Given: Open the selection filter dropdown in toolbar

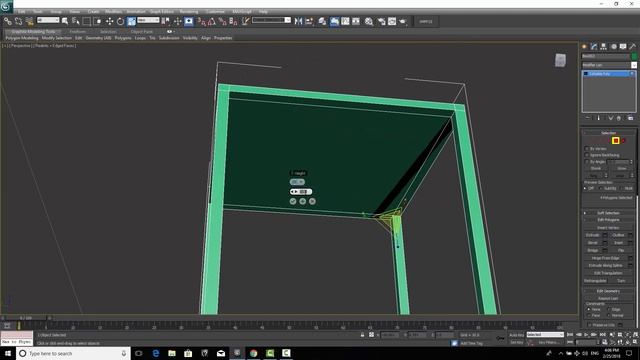Looking at the screenshot, I should click(x=48, y=20).
